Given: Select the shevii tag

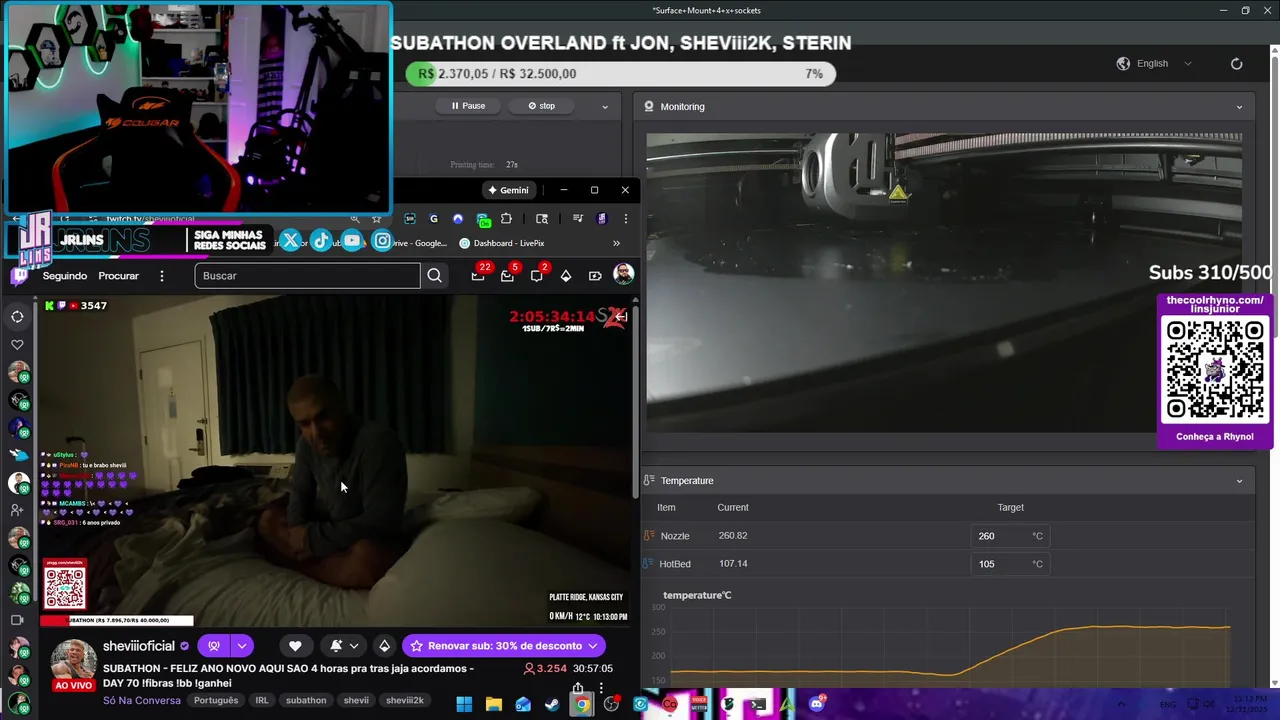Looking at the screenshot, I should 356,700.
